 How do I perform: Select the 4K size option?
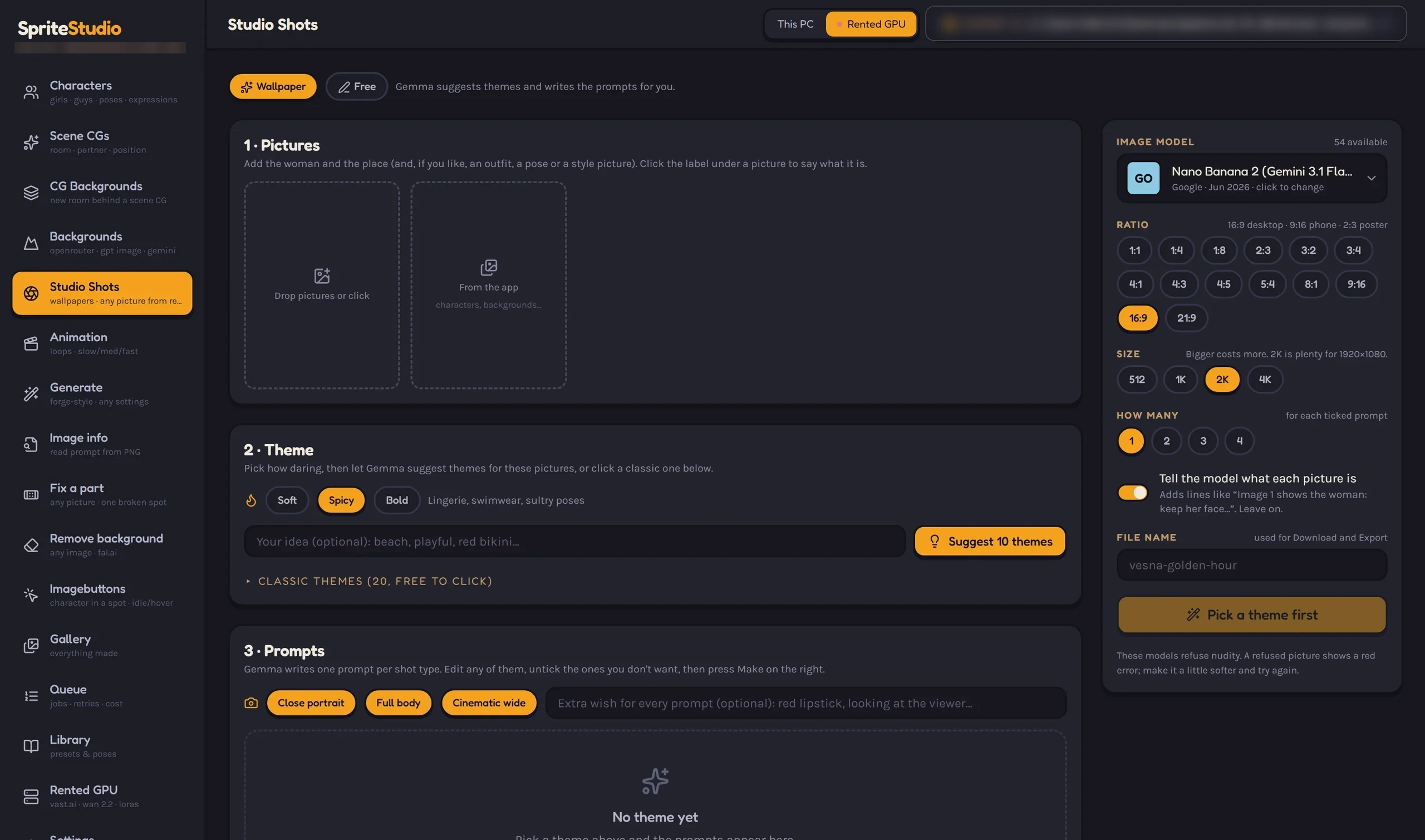[1264, 380]
